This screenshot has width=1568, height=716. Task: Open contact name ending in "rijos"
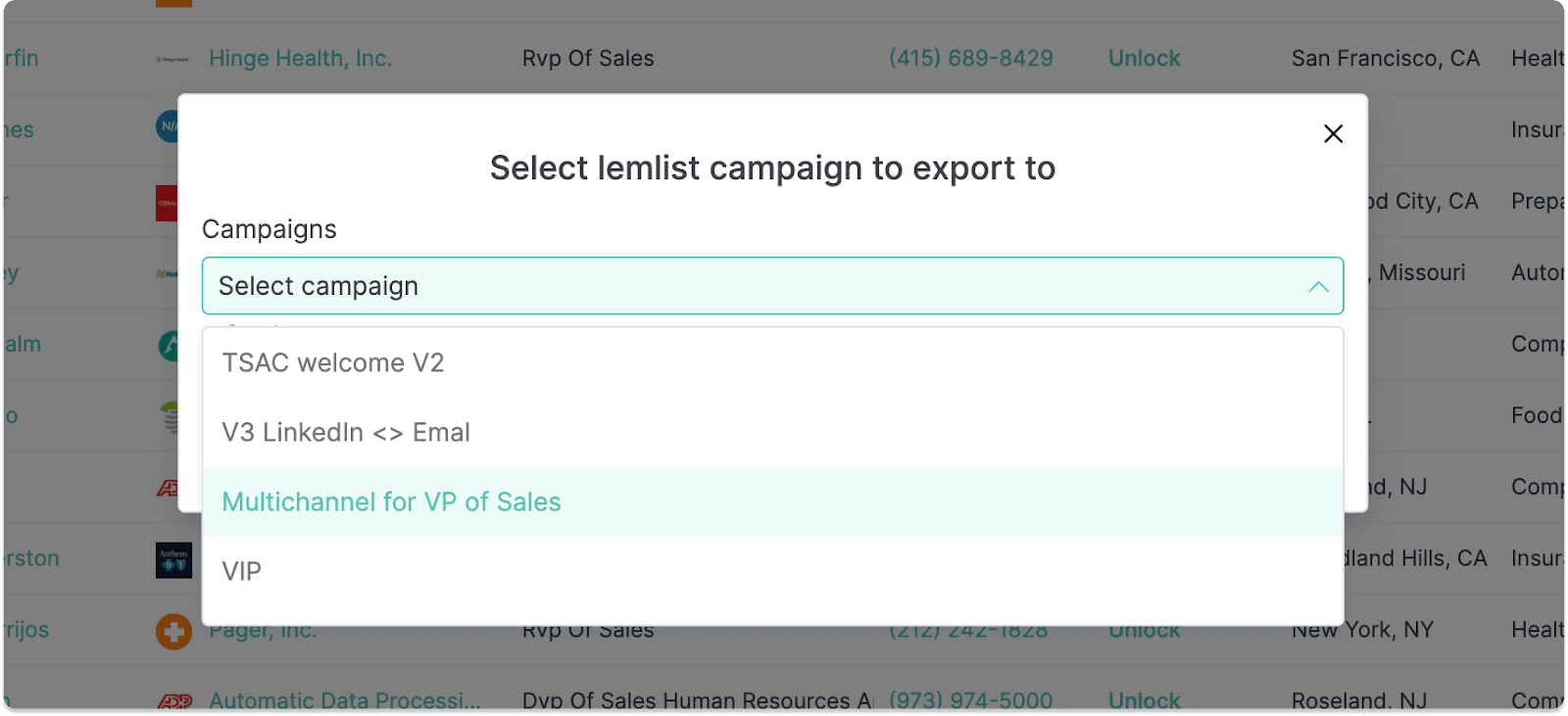[x=26, y=630]
